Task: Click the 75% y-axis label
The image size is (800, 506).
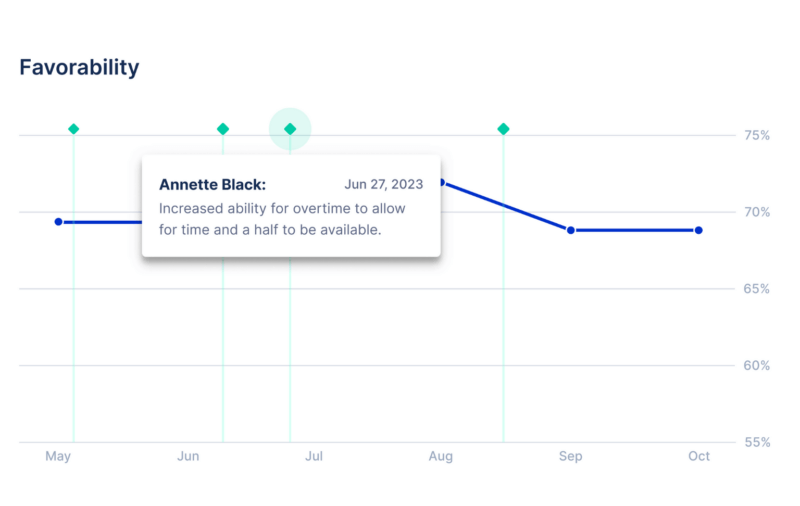Action: pyautogui.click(x=757, y=136)
